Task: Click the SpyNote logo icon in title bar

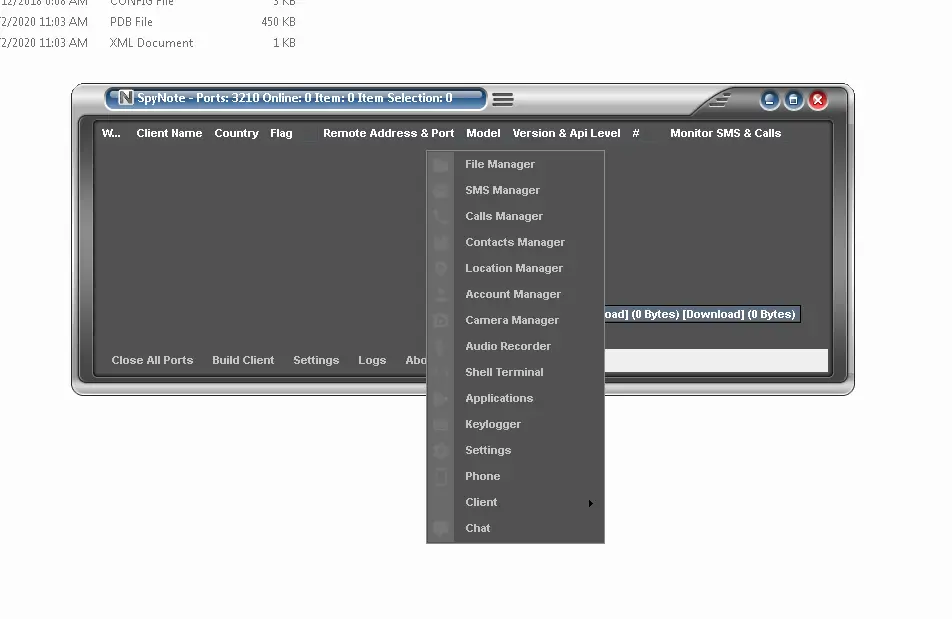Action: (125, 98)
